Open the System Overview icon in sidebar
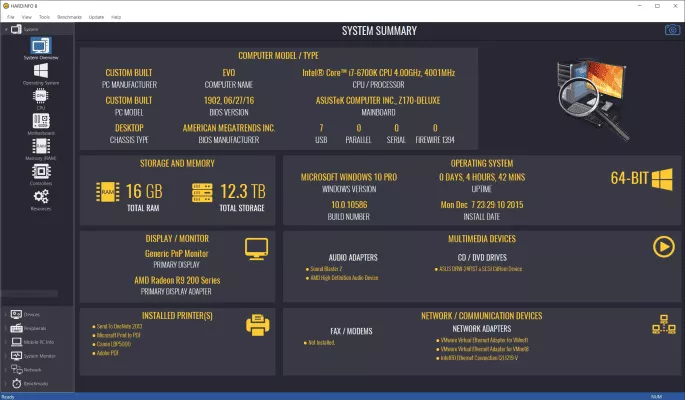 click(x=41, y=46)
